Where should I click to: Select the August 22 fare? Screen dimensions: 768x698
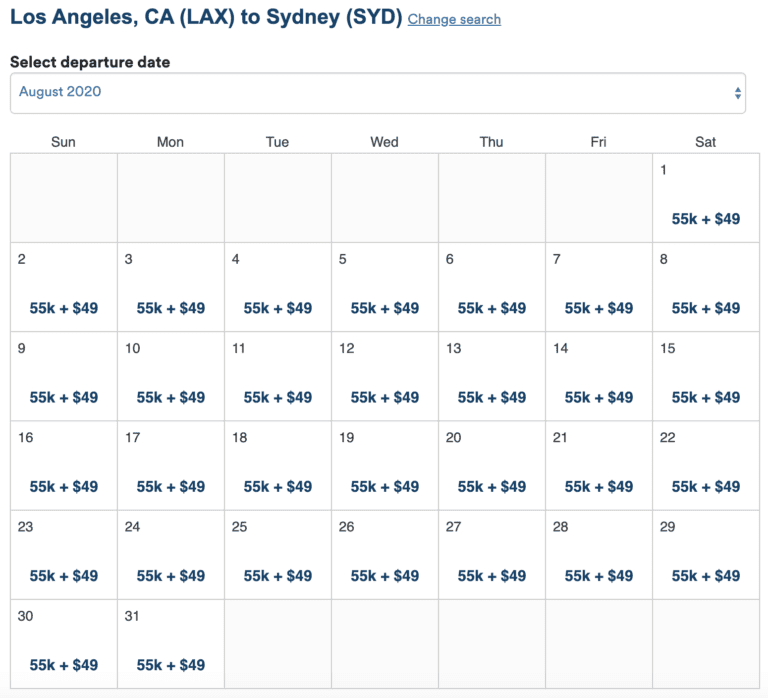point(706,486)
